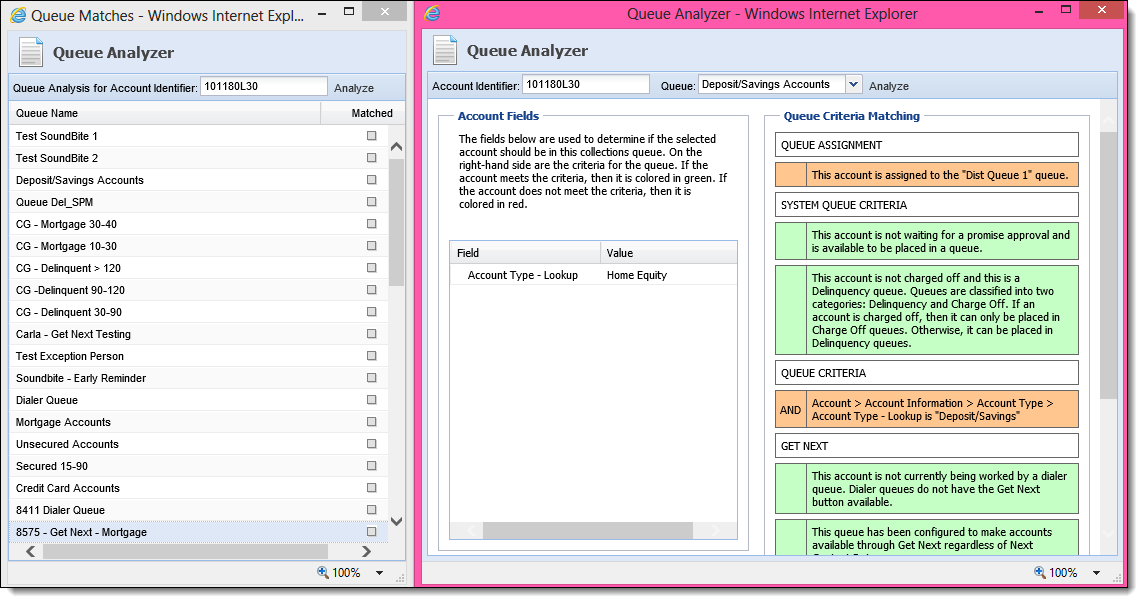Click the account identifier field in Queue Matches
1143x603 pixels.
click(263, 86)
